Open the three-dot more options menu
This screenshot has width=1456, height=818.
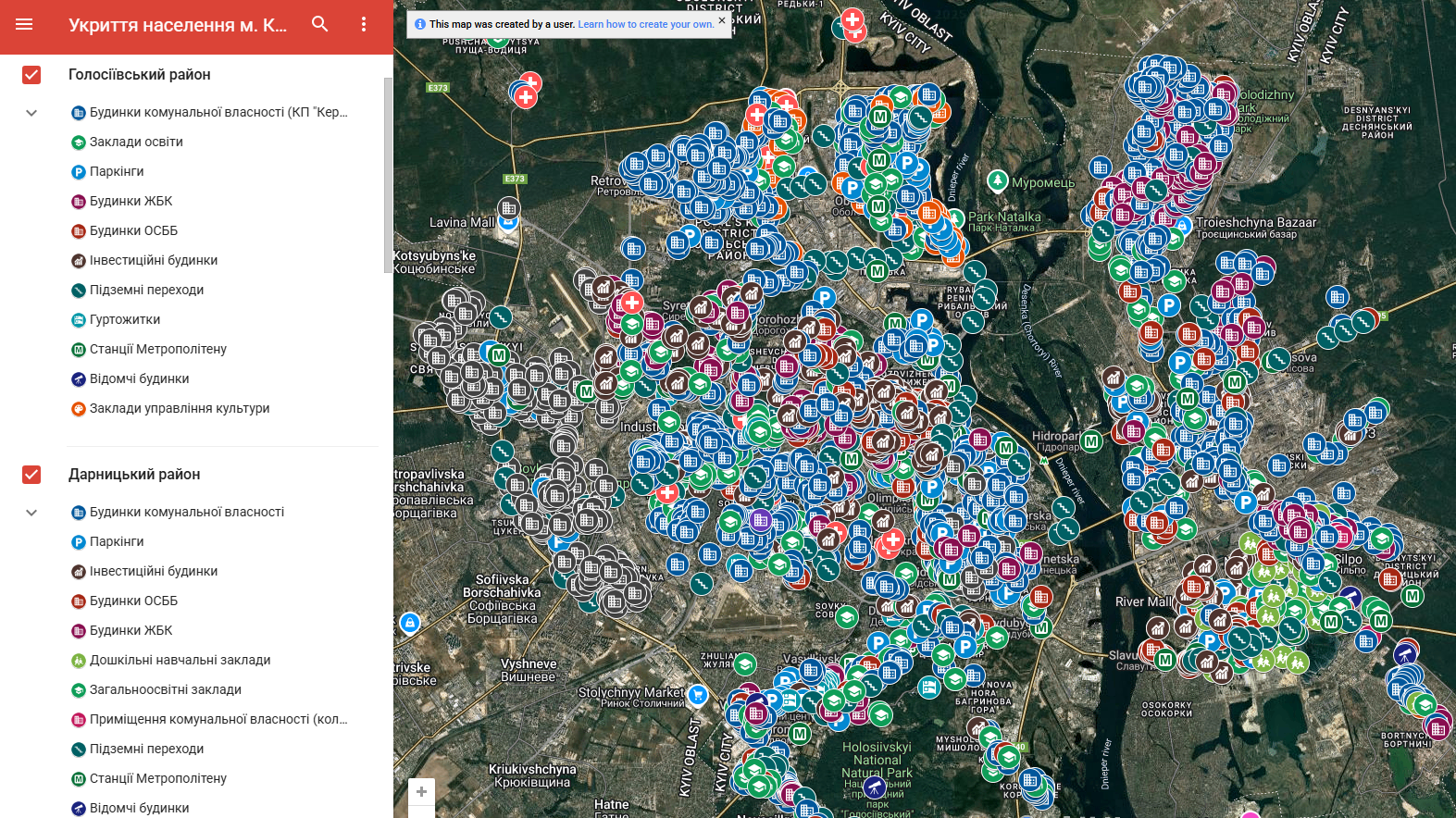pyautogui.click(x=364, y=25)
